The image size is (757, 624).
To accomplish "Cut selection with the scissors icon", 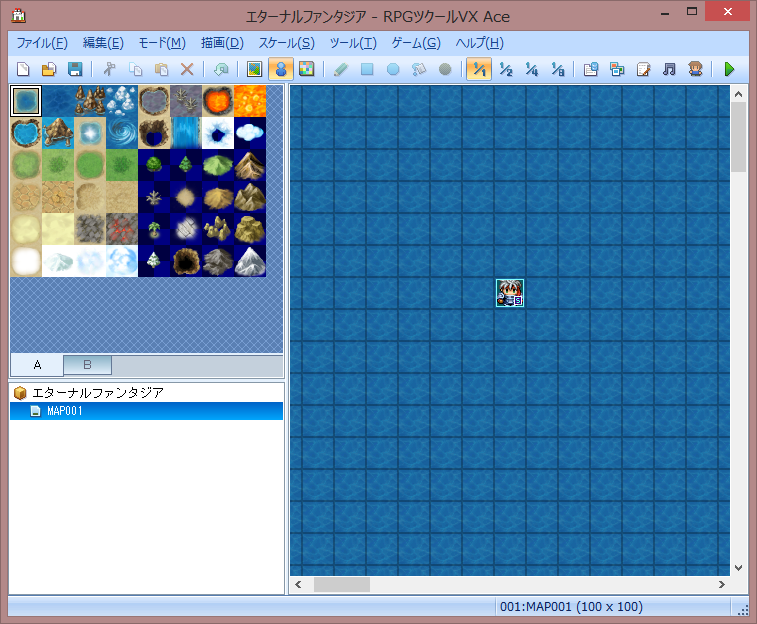I will coord(110,69).
